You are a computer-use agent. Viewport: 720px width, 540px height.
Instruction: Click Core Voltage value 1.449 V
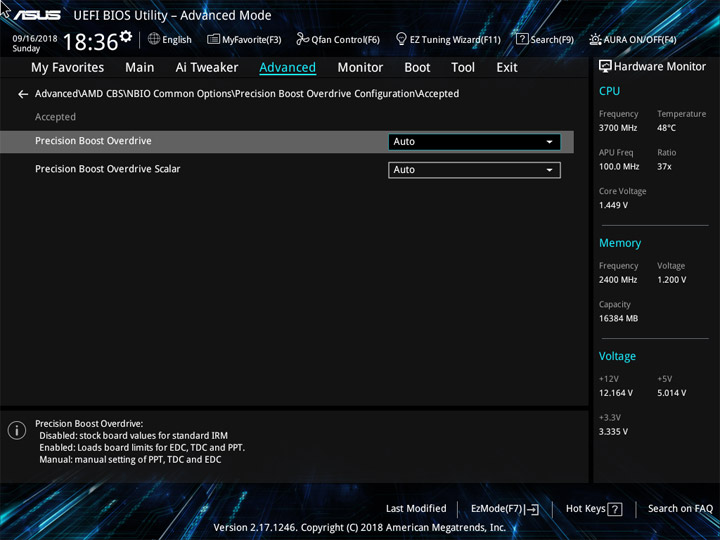(613, 205)
